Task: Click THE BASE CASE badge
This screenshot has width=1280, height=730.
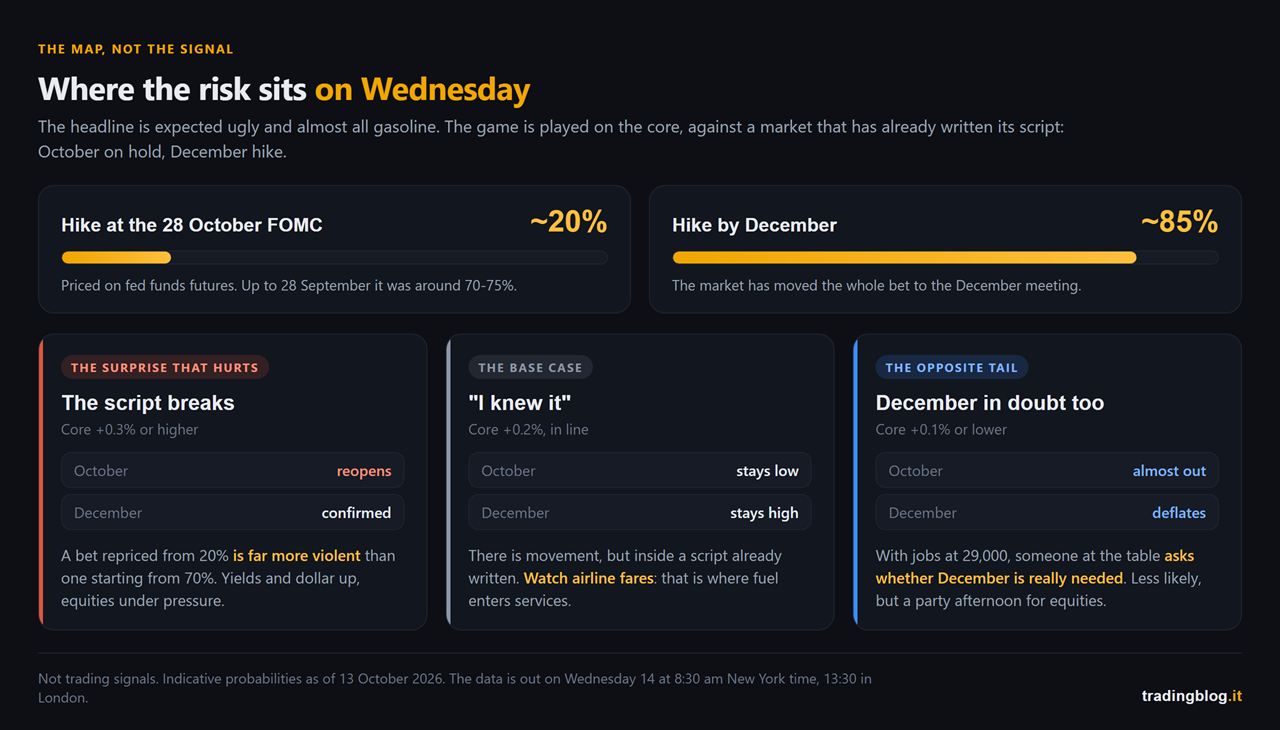Action: tap(530, 367)
